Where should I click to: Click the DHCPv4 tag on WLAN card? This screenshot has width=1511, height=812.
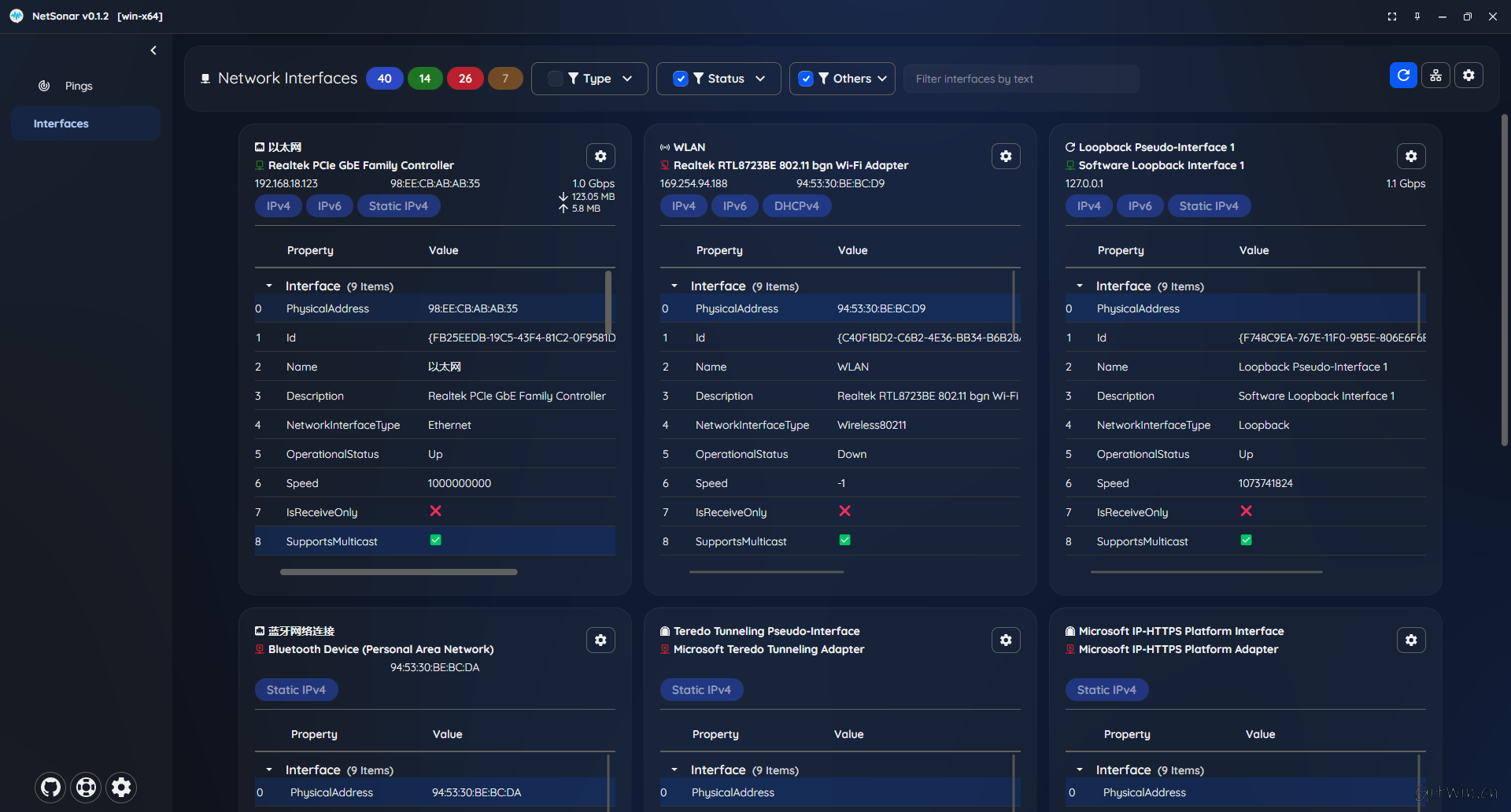tap(796, 206)
